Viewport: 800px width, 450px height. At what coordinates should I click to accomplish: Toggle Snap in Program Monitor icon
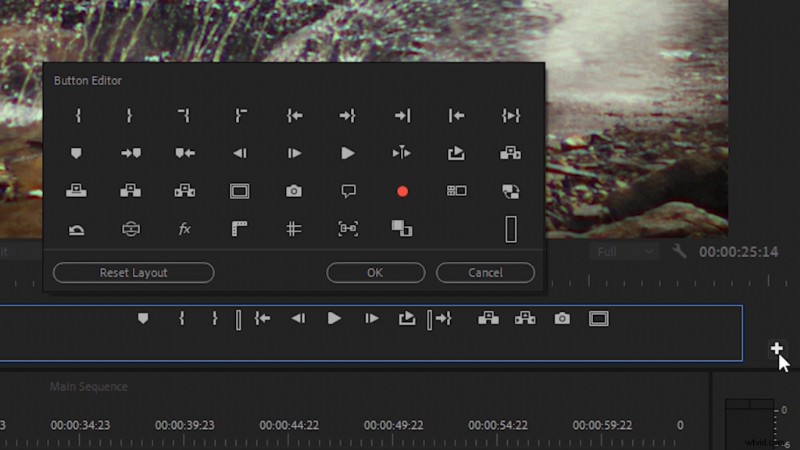[x=348, y=229]
